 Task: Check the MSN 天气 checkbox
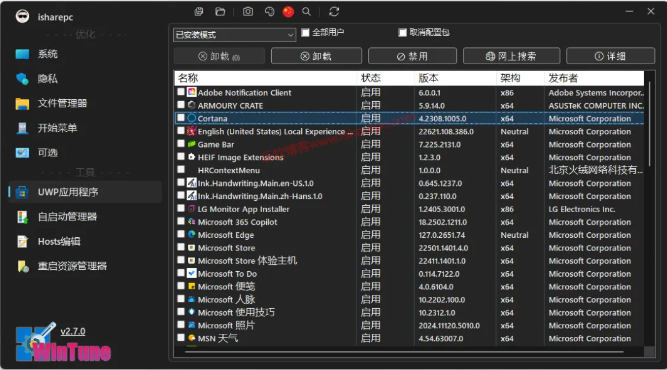181,338
